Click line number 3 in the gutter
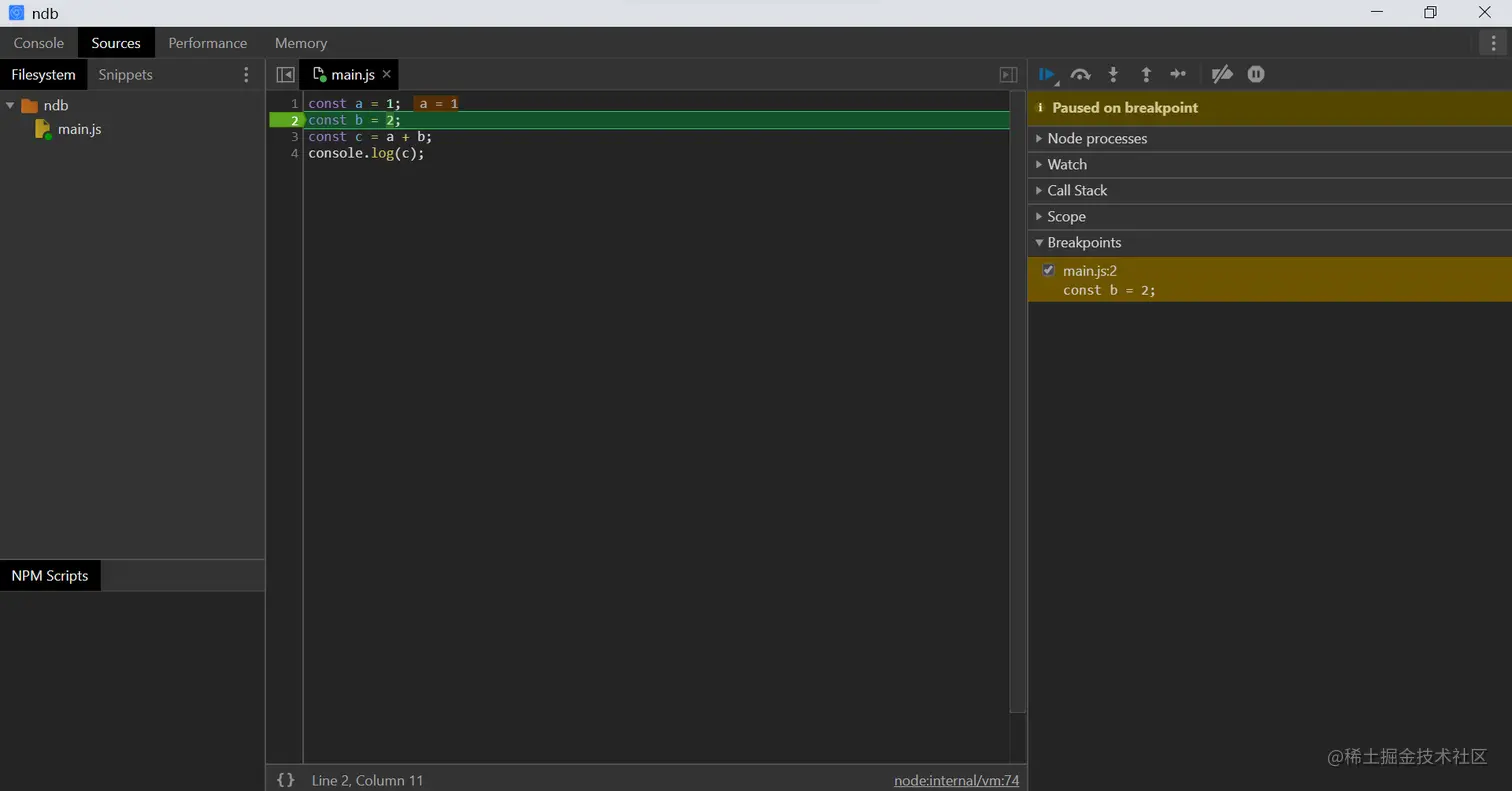The width and height of the screenshot is (1512, 791). click(x=294, y=137)
